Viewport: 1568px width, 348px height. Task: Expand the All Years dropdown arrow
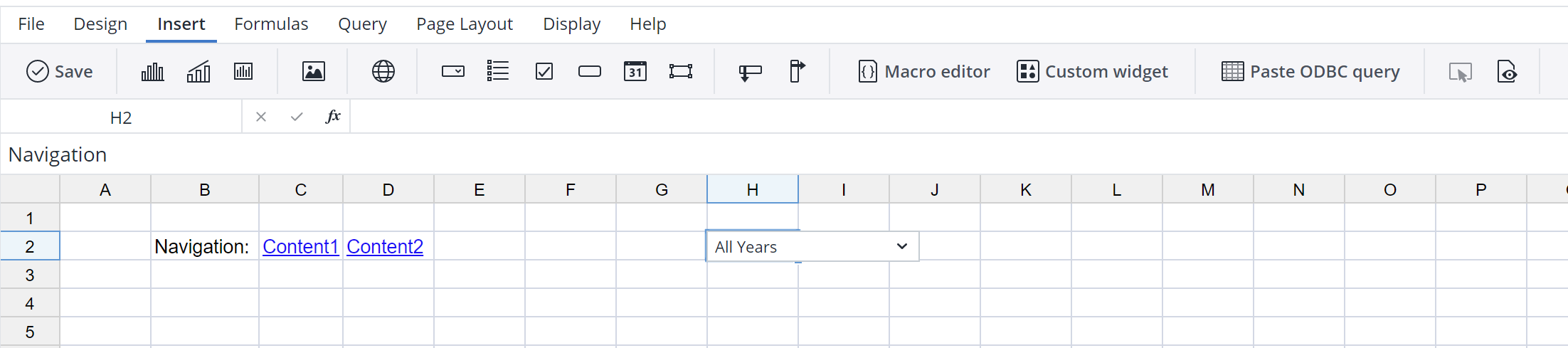click(902, 247)
